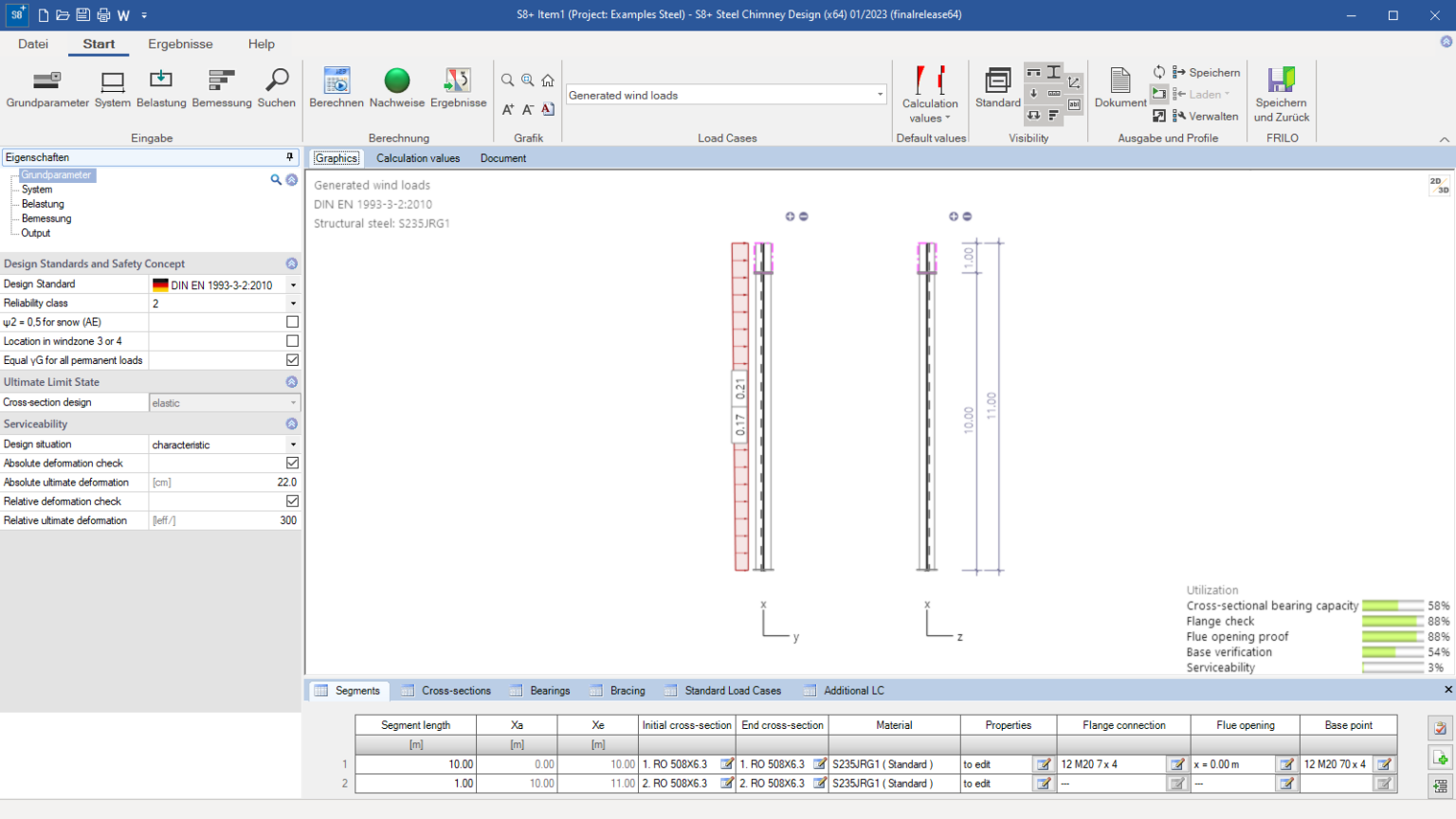This screenshot has width=1456, height=819.
Task: Open Dokument output icon
Action: pyautogui.click(x=1120, y=82)
